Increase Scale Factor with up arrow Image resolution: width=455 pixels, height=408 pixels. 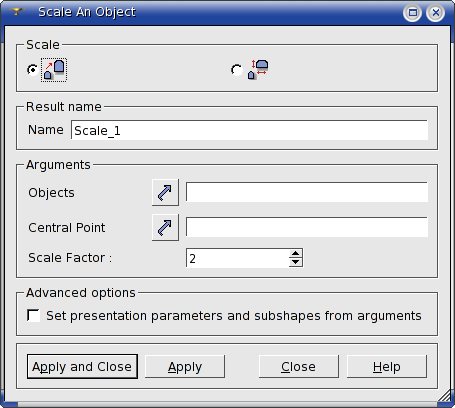(295, 254)
